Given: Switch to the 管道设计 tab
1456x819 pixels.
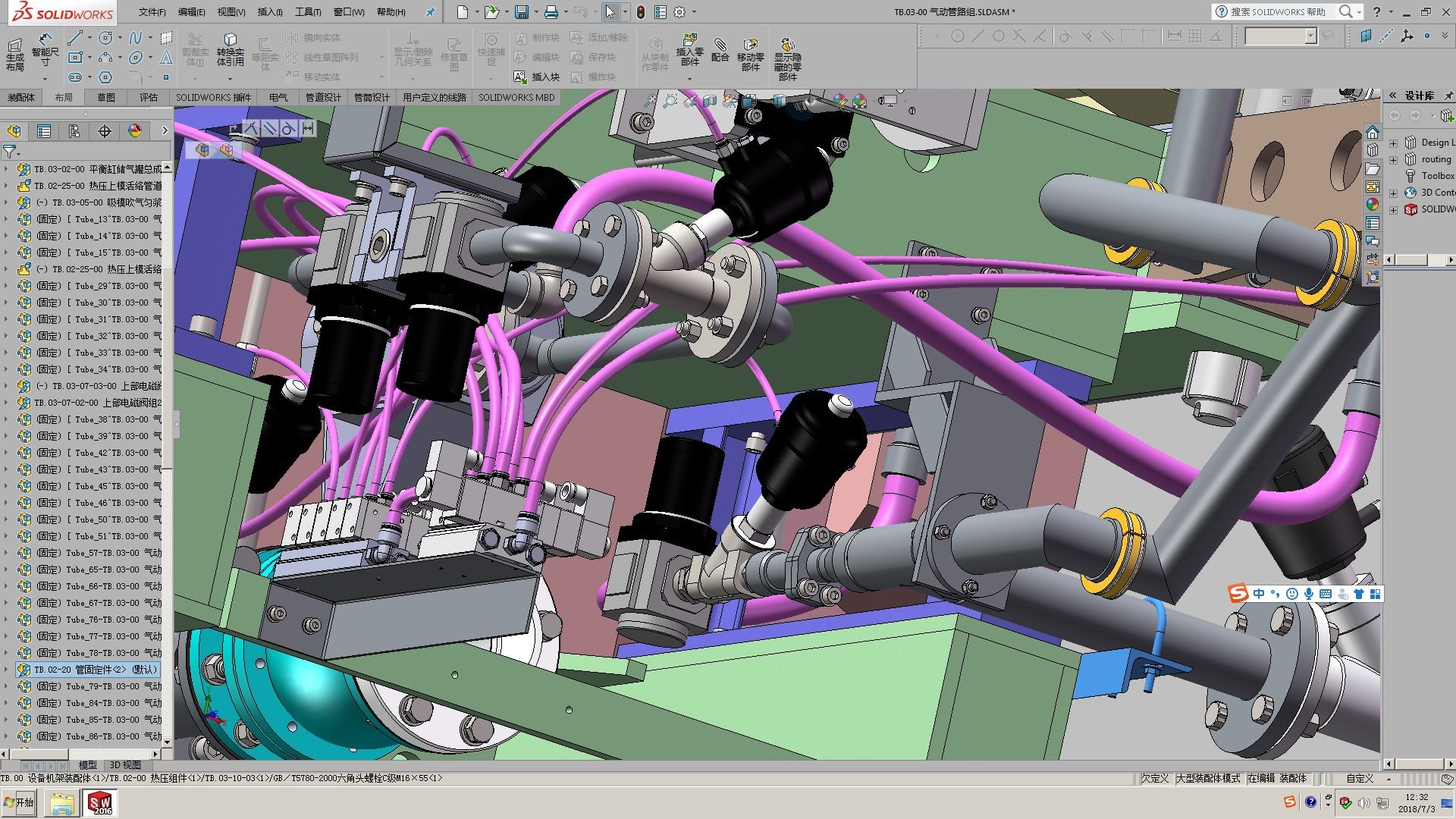Looking at the screenshot, I should click(x=323, y=97).
